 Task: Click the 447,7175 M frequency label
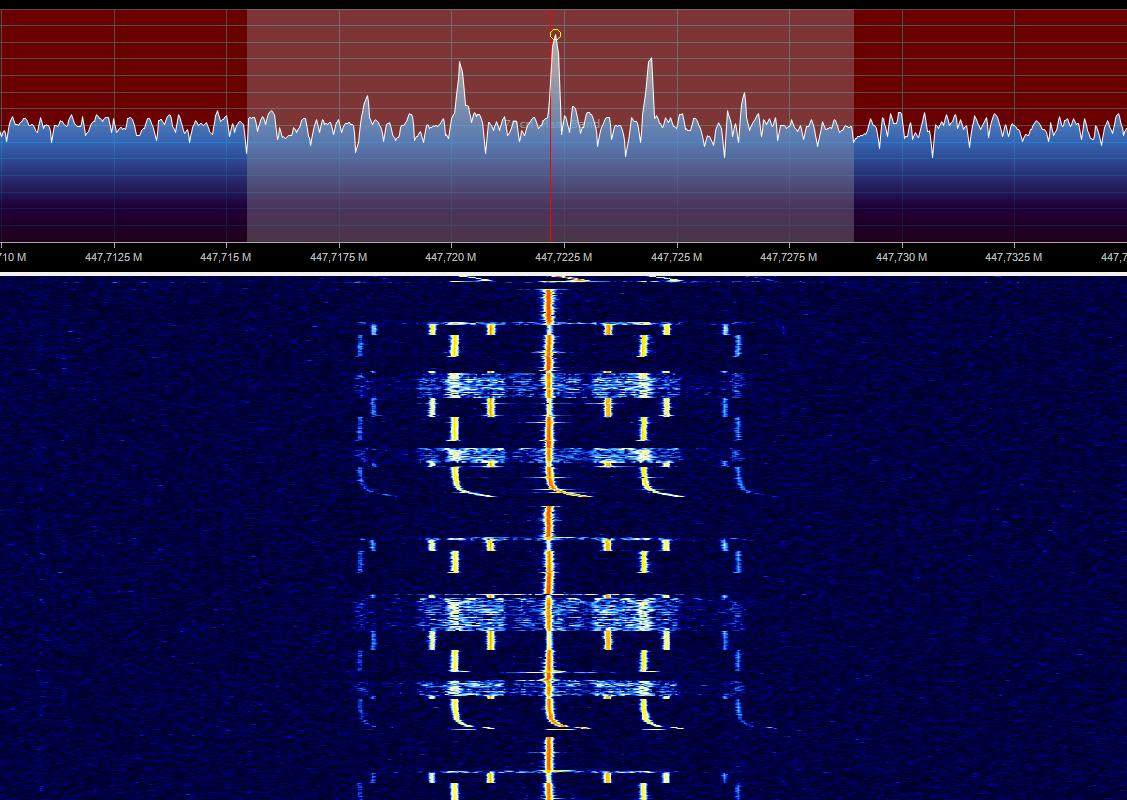pyautogui.click(x=339, y=257)
